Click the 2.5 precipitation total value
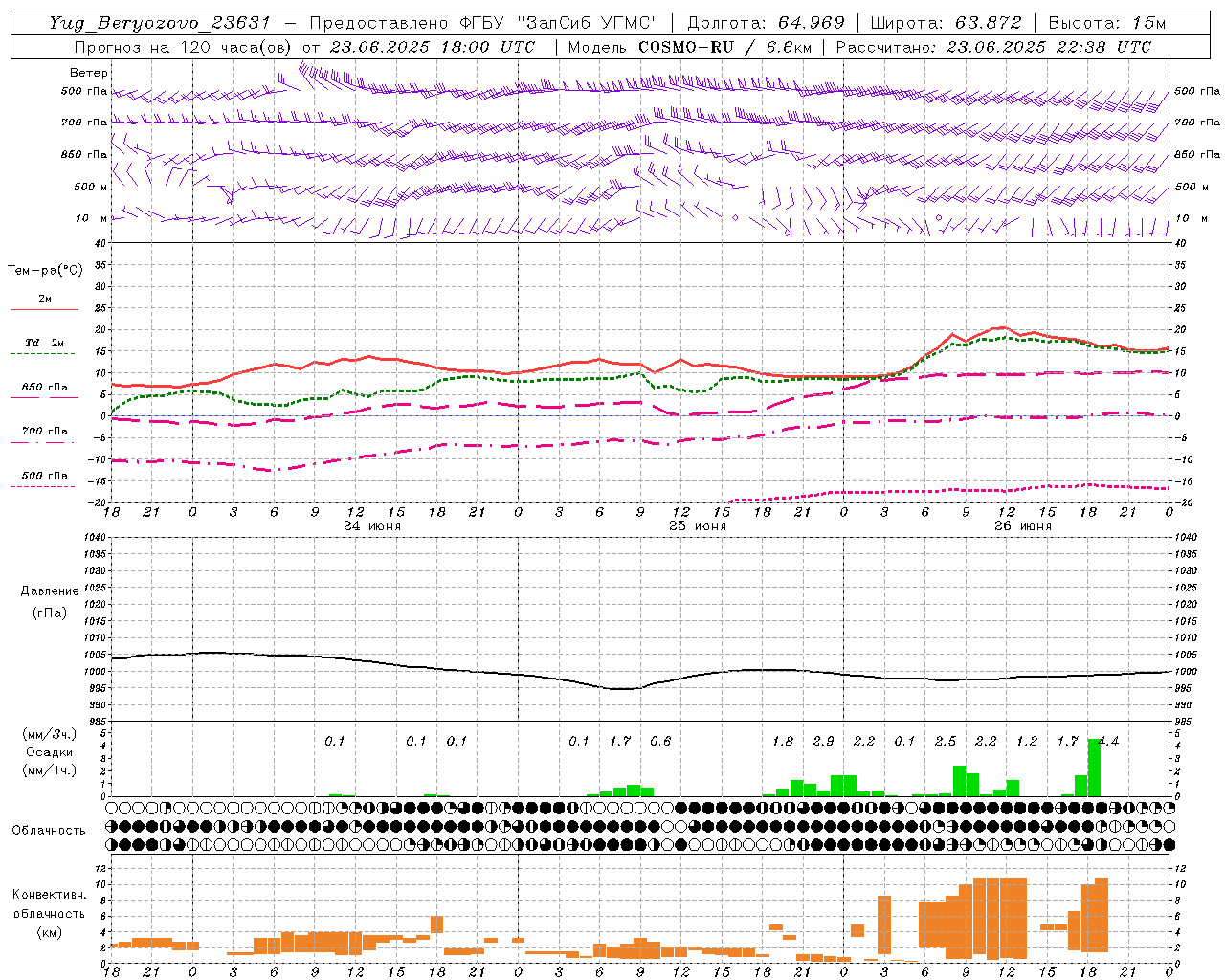The image size is (1225, 980). coord(946,741)
